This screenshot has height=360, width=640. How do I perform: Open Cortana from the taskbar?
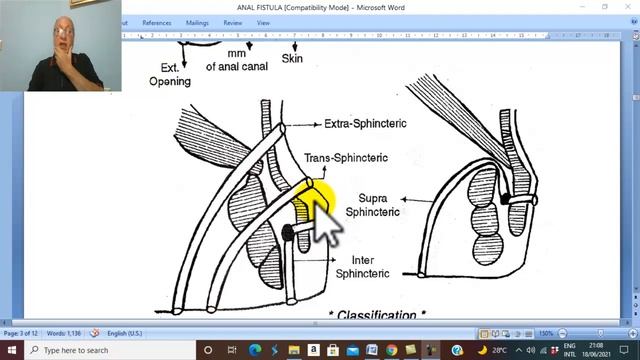[208, 350]
